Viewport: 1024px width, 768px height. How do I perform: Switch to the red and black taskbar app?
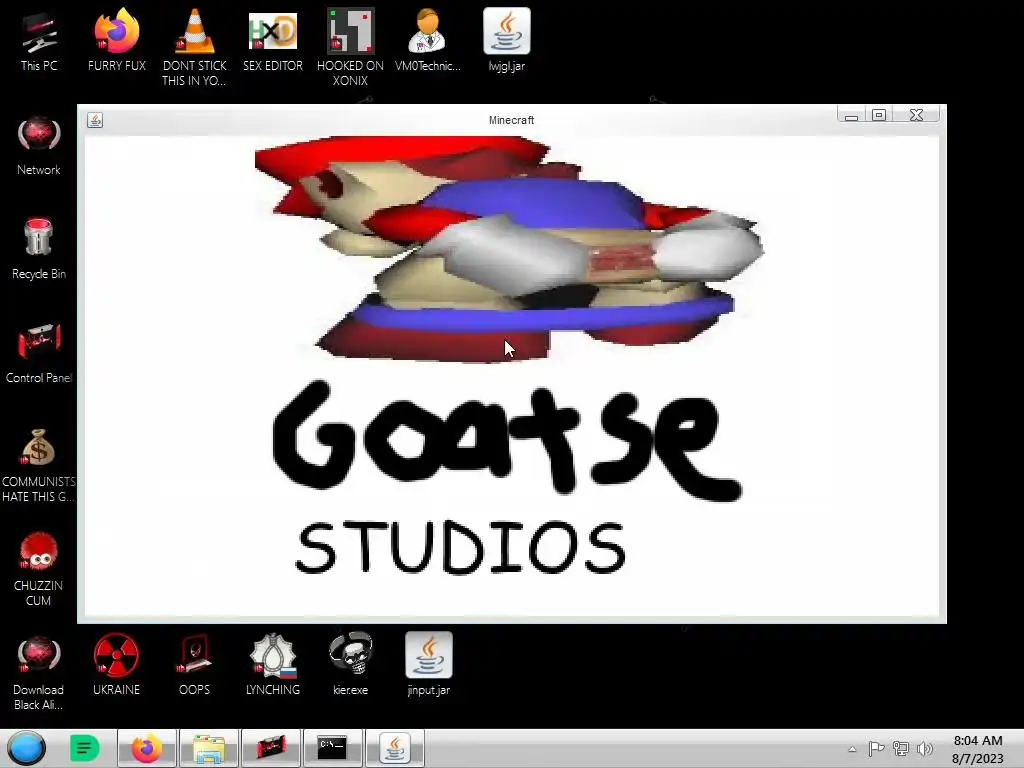point(271,748)
